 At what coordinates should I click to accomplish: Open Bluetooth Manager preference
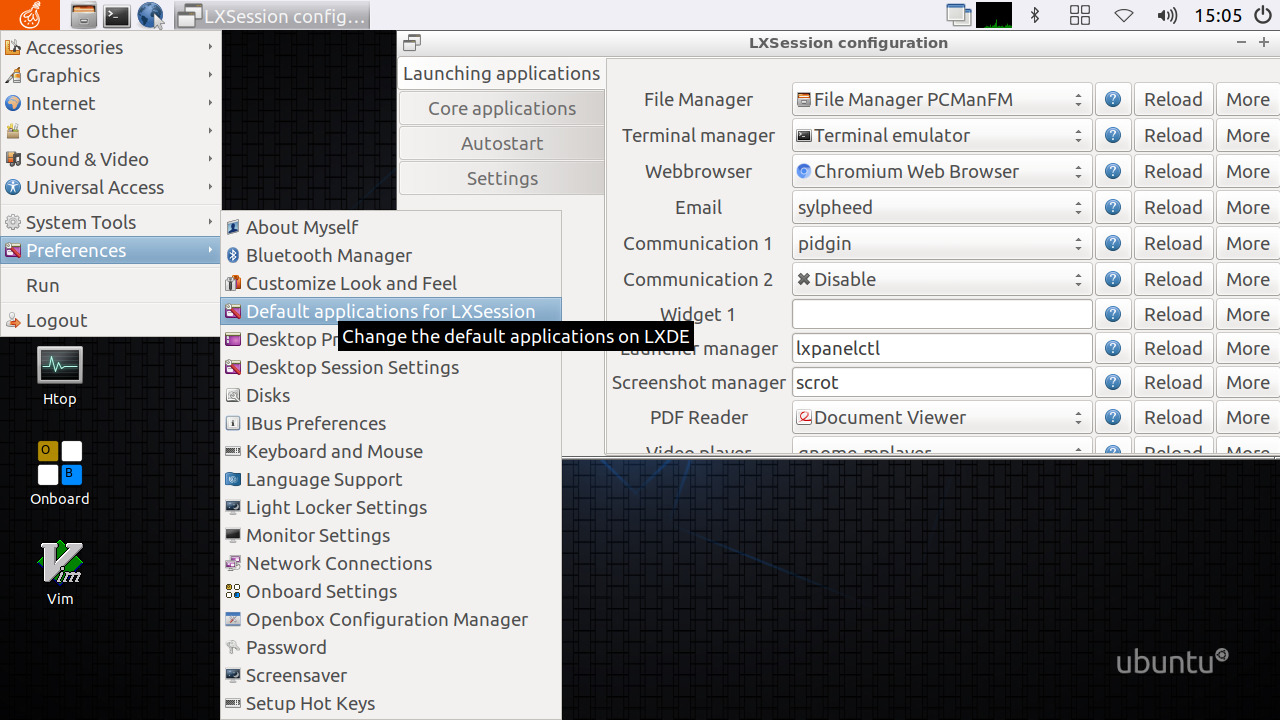[x=391, y=256]
